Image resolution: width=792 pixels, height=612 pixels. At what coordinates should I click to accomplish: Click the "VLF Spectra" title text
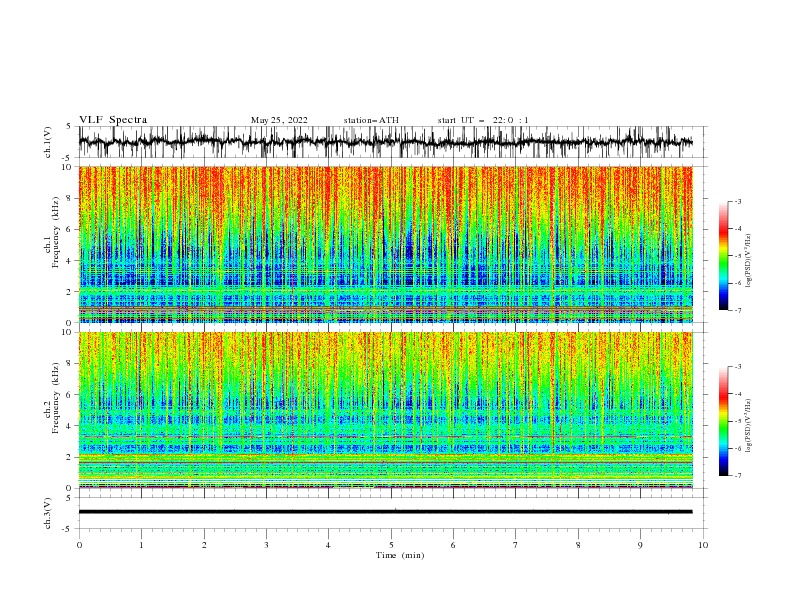click(x=113, y=120)
